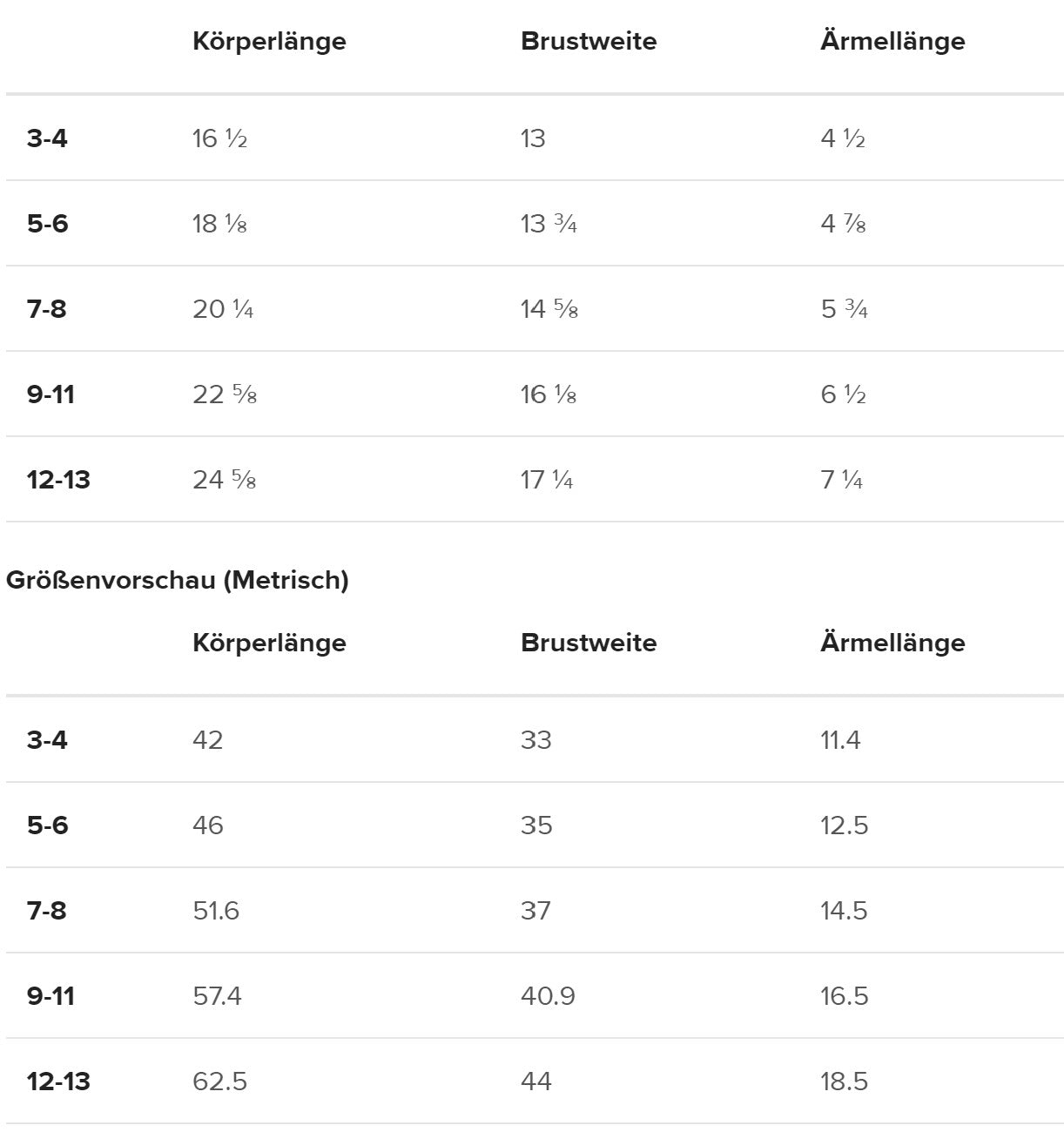Click the 16 ⅛ Brustweite value
Viewport: 1064px width, 1132px height.
549,394
